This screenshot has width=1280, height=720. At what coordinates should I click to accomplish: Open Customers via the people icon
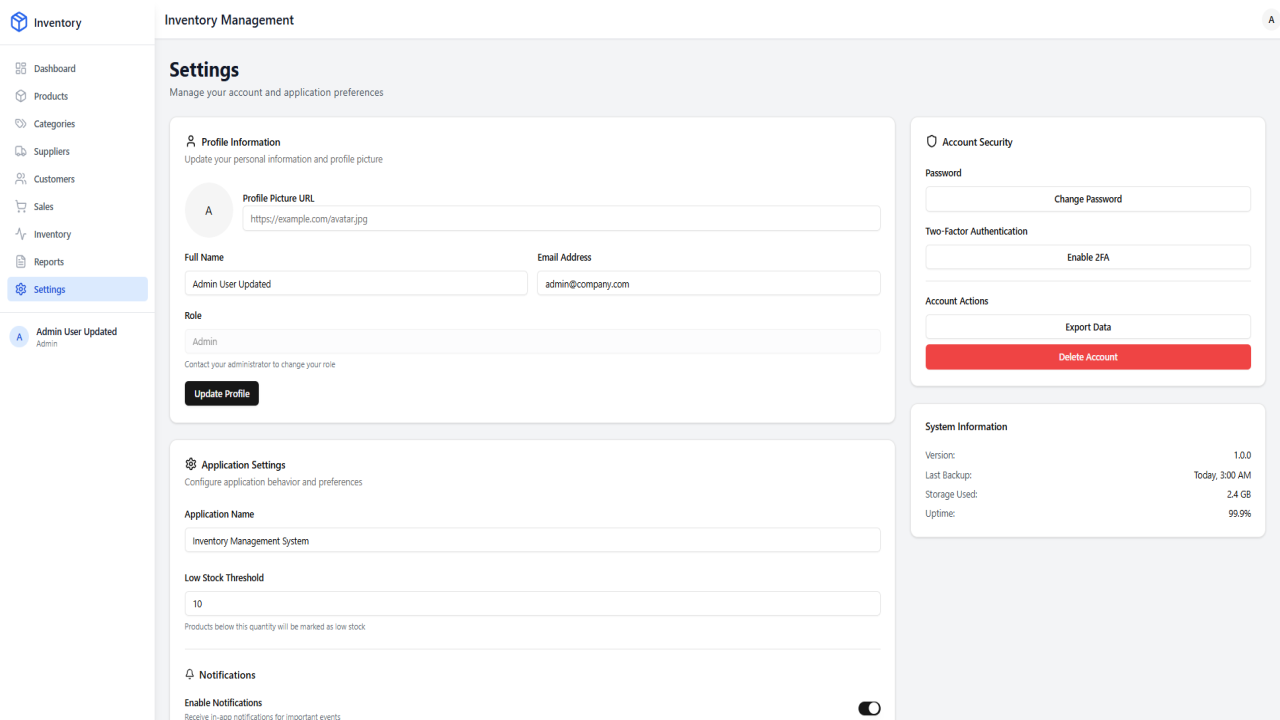click(21, 179)
